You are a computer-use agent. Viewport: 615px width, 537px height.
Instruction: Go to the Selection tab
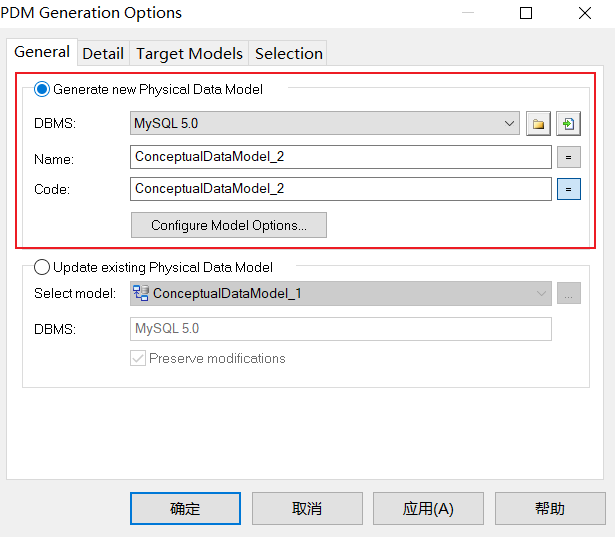(x=288, y=53)
